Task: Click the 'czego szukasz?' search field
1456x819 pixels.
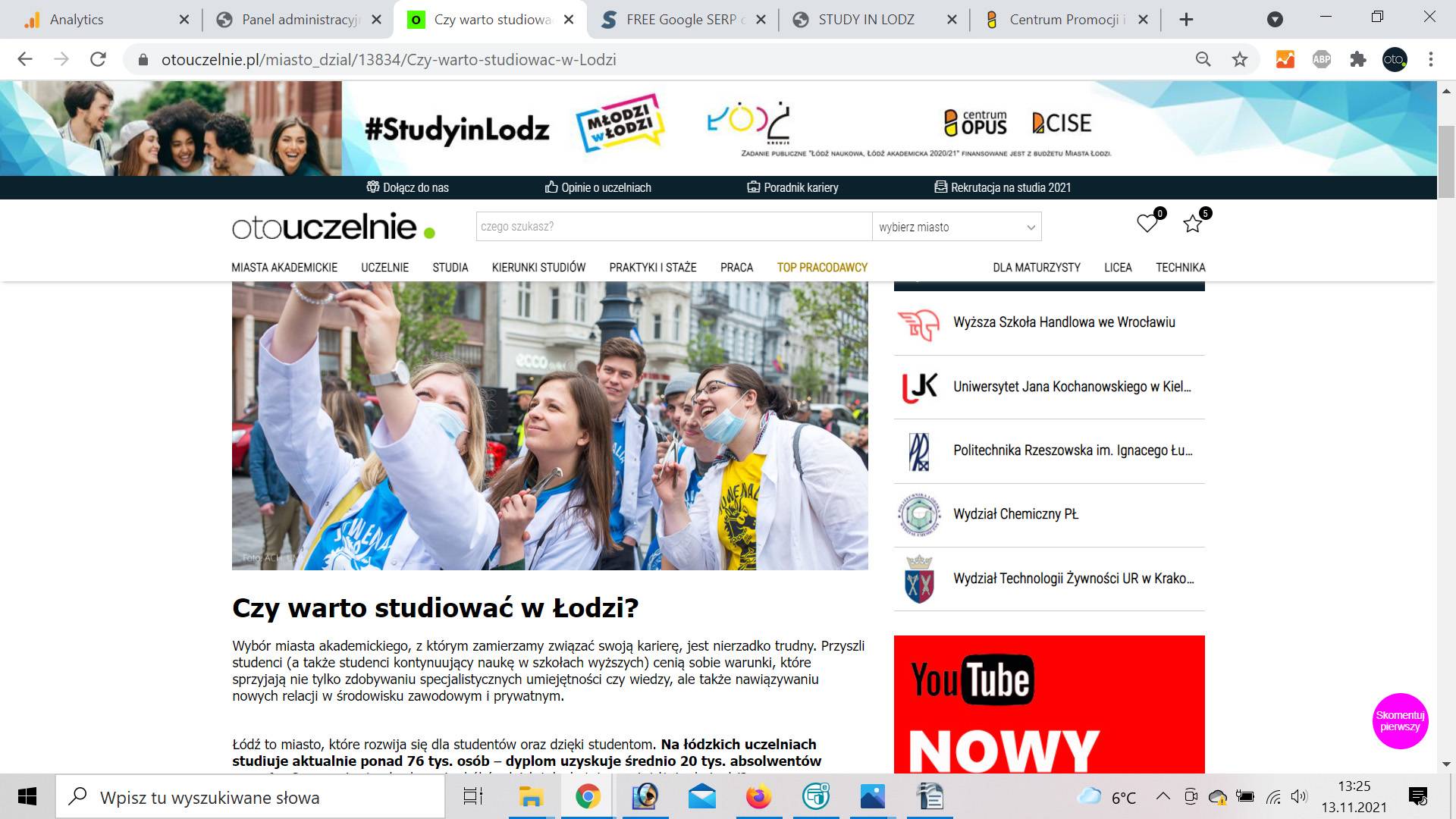Action: pyautogui.click(x=673, y=227)
